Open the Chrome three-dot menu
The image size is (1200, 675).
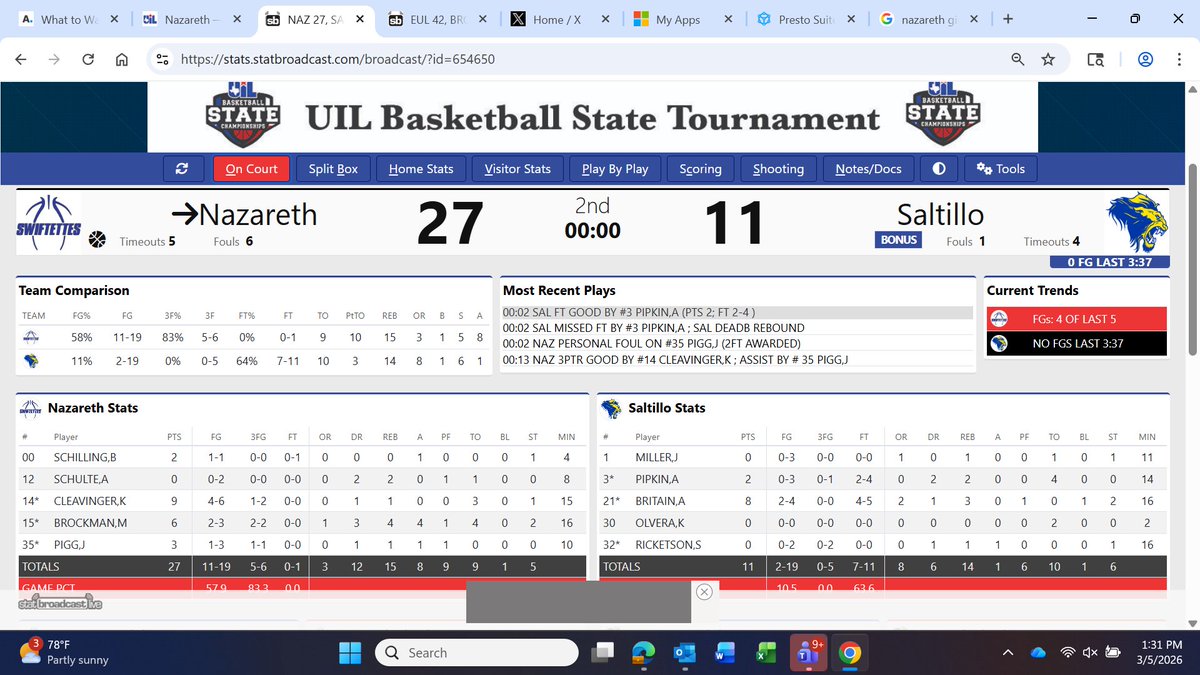pos(1178,60)
